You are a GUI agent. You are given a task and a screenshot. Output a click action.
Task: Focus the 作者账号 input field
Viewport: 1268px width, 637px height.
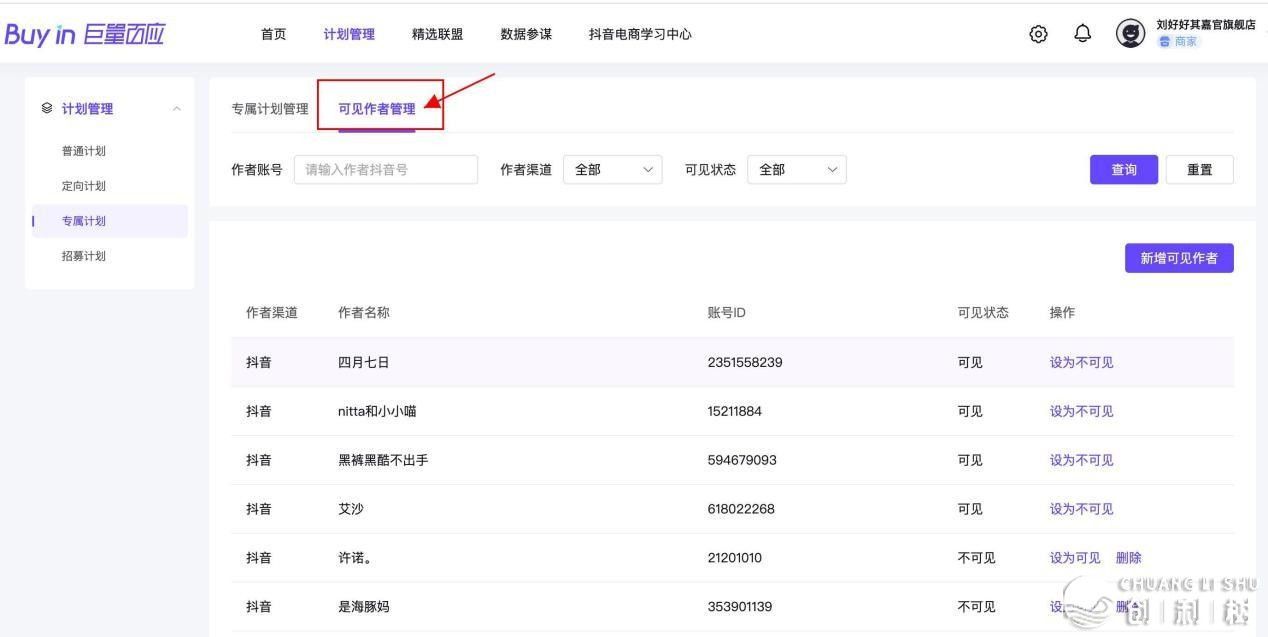pos(385,170)
